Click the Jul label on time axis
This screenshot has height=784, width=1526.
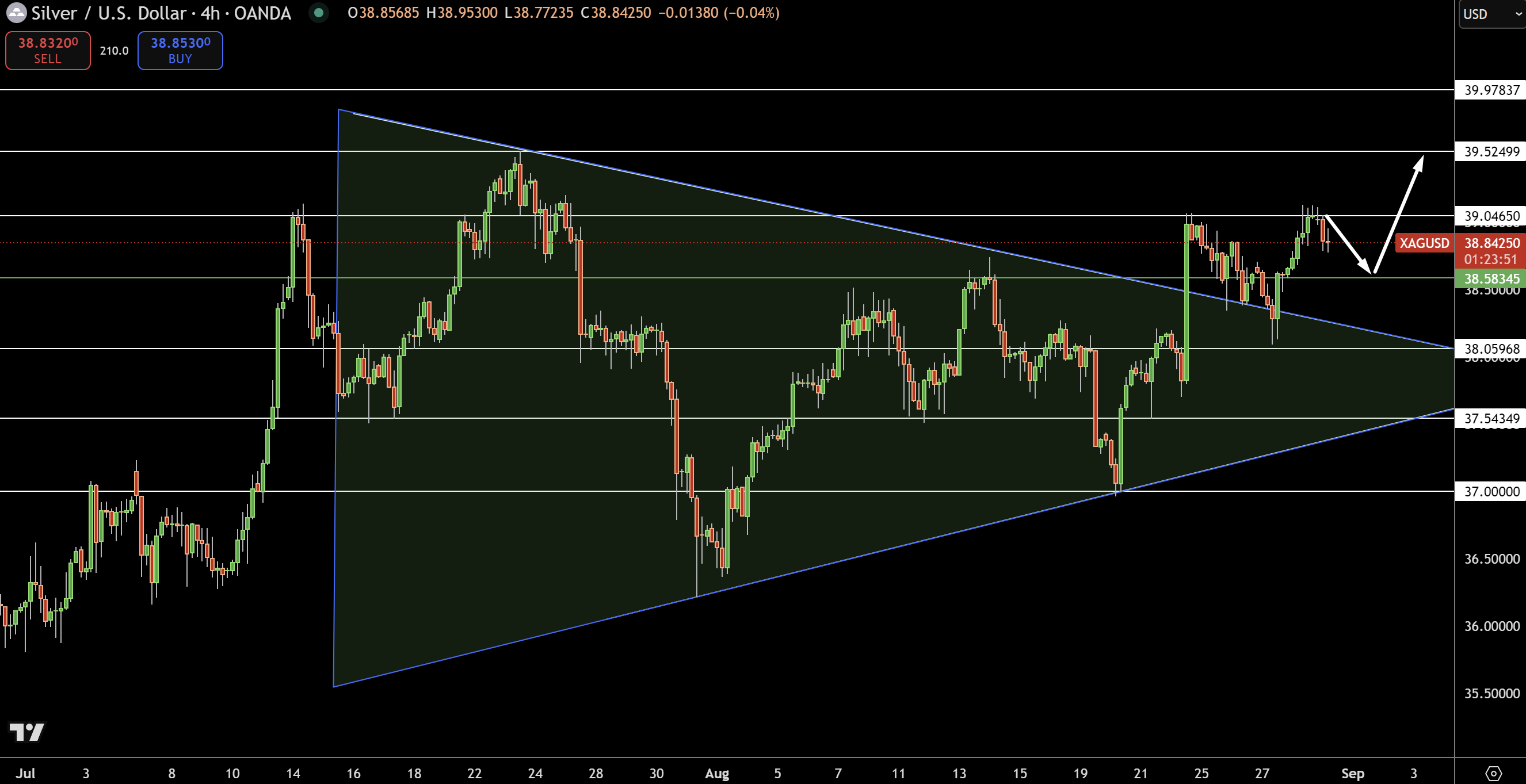click(25, 772)
